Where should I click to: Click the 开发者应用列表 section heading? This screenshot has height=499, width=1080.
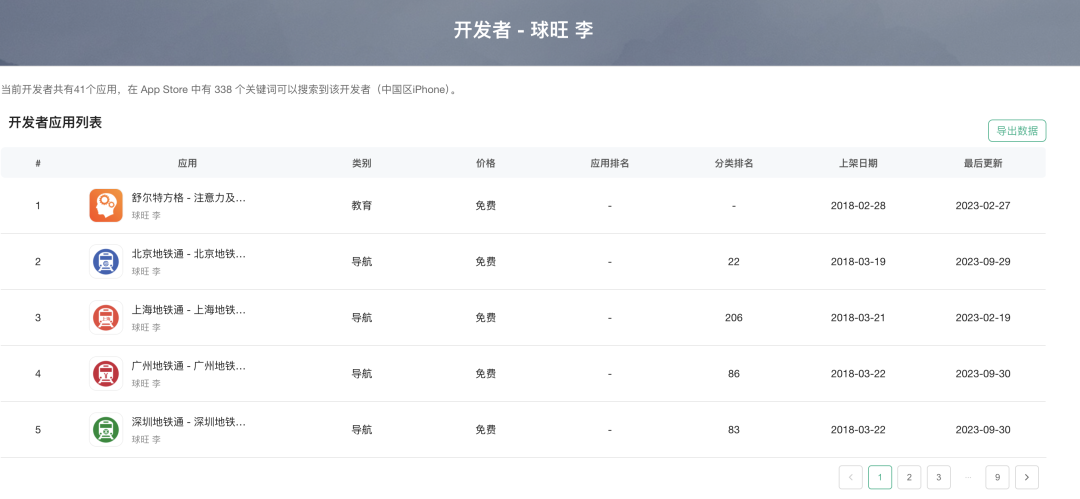[x=55, y=123]
